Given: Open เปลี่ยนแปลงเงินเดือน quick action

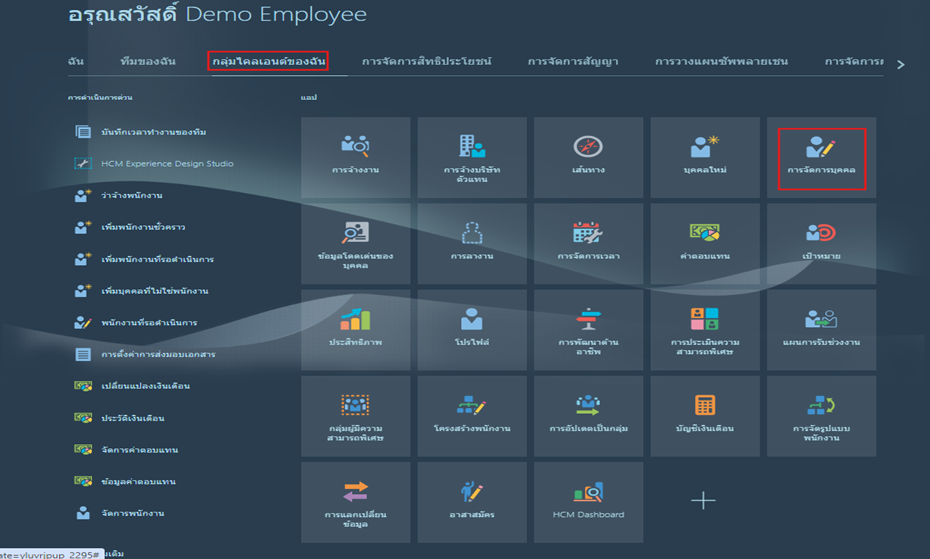Looking at the screenshot, I should tap(145, 386).
